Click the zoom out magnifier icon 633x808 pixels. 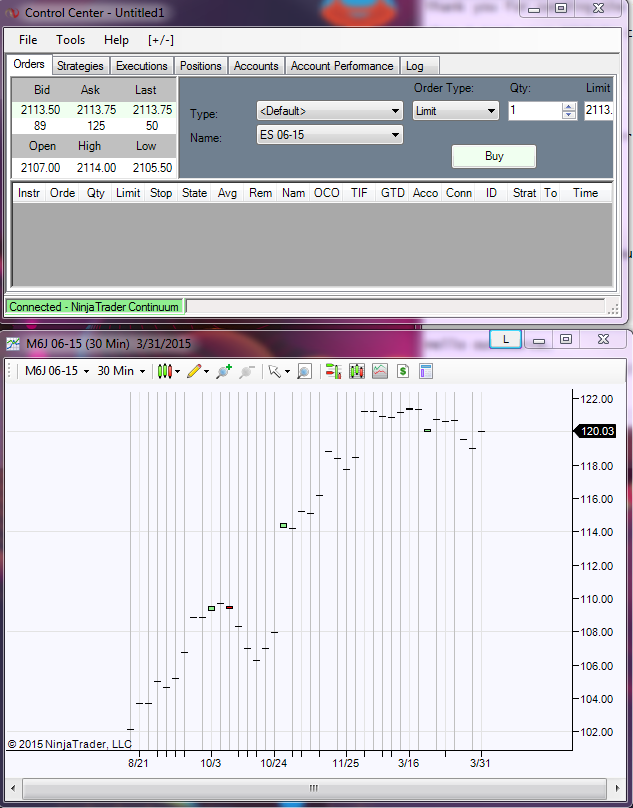(x=247, y=371)
